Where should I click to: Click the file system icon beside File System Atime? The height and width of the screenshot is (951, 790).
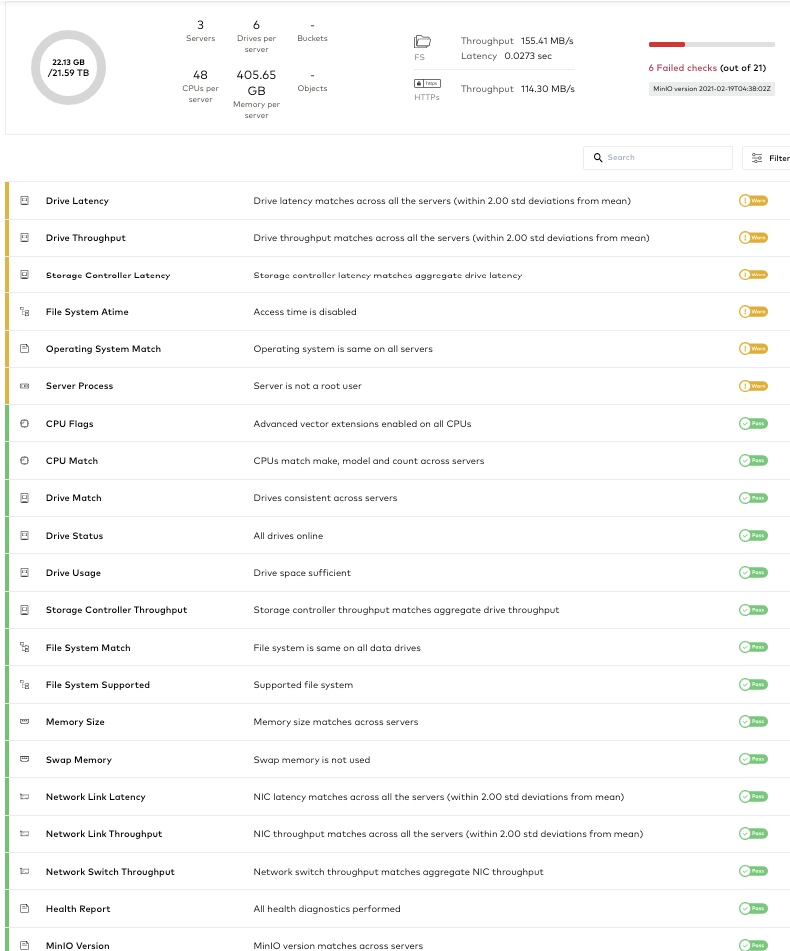[x=25, y=312]
